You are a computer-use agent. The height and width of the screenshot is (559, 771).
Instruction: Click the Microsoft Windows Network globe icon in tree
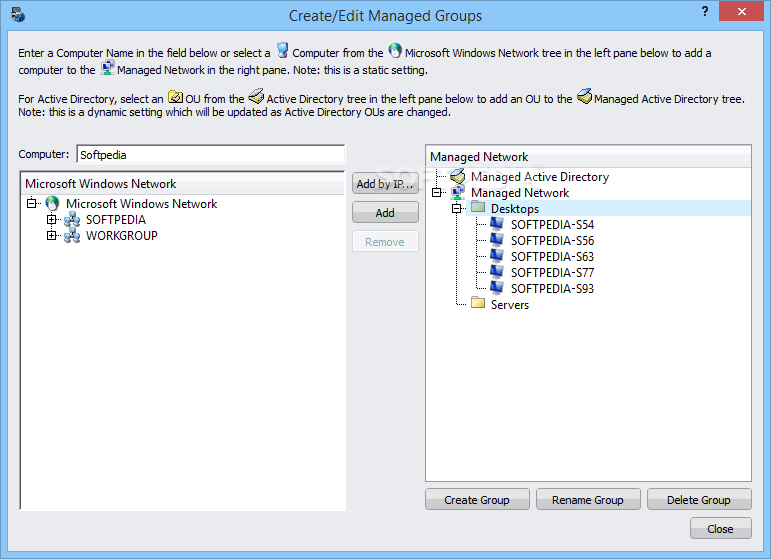click(52, 203)
